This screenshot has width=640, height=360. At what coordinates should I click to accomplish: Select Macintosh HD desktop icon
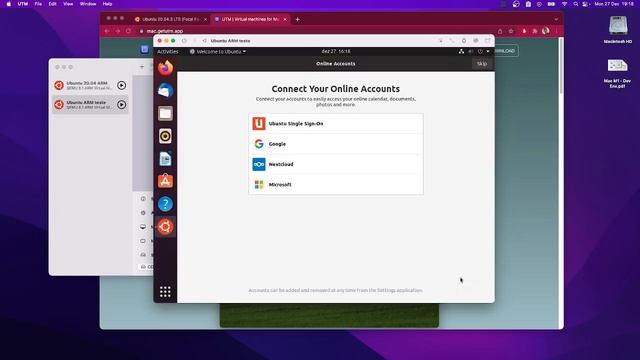pos(618,29)
